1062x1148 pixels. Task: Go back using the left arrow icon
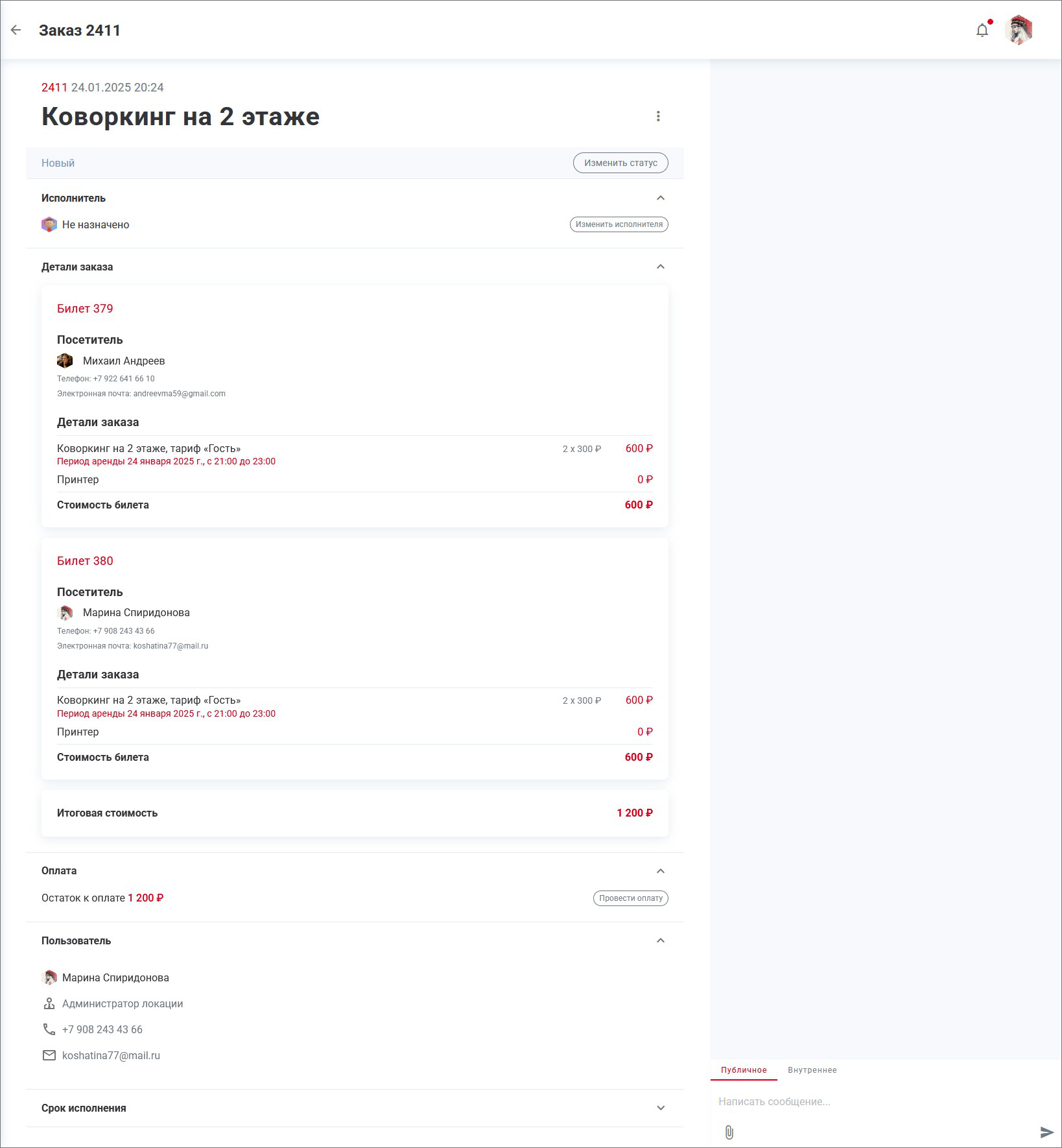click(16, 30)
